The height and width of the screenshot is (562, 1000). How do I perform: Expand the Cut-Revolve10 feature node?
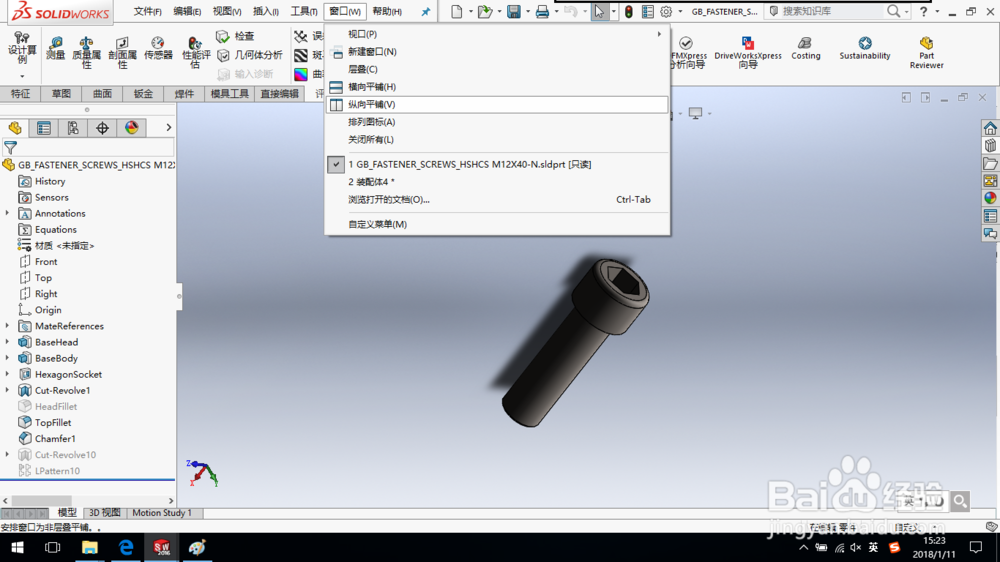[7, 454]
